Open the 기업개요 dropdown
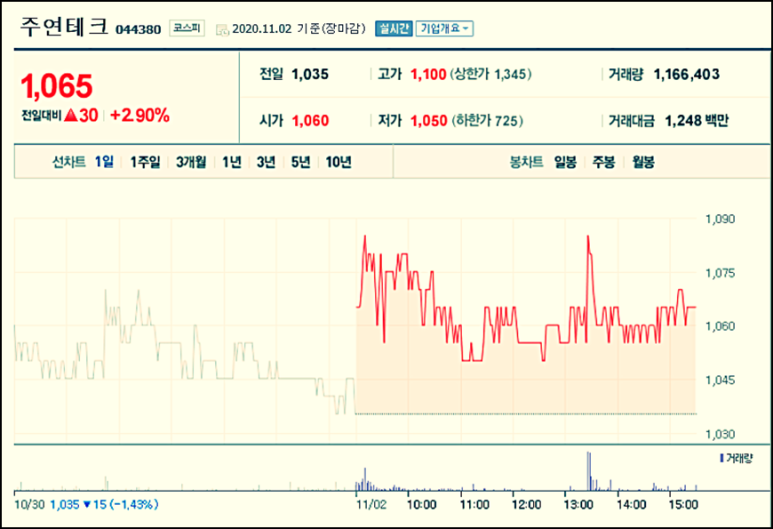The width and height of the screenshot is (773, 529). coord(445,29)
